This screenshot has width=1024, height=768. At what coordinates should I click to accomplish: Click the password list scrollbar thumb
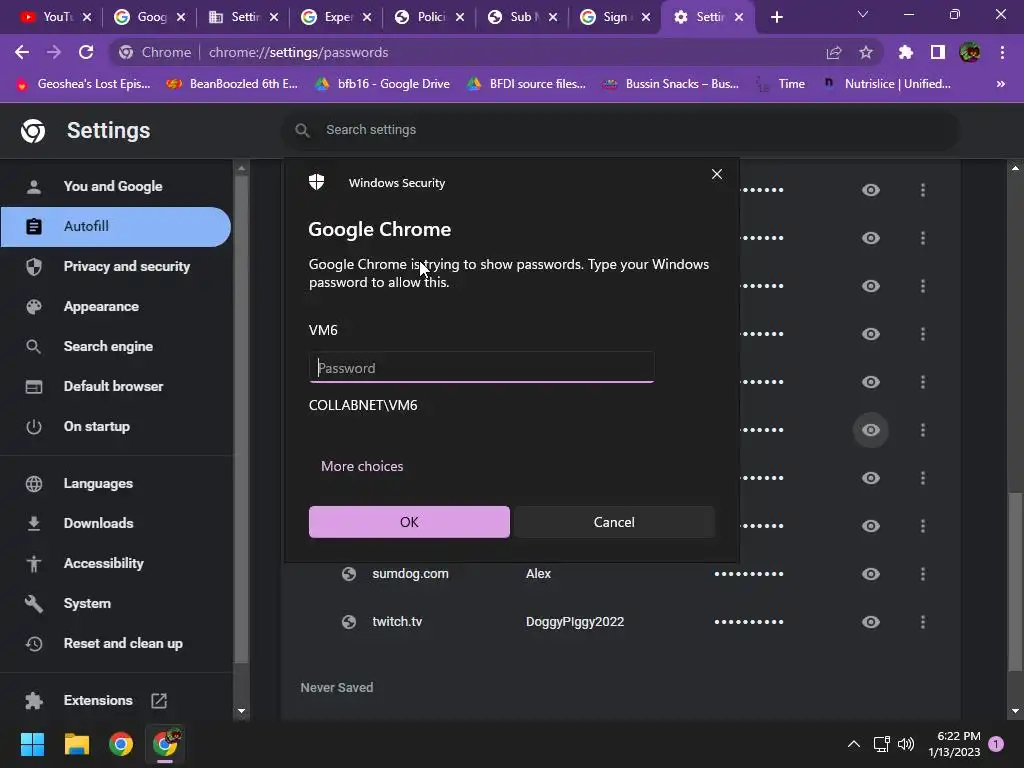coord(1015,581)
